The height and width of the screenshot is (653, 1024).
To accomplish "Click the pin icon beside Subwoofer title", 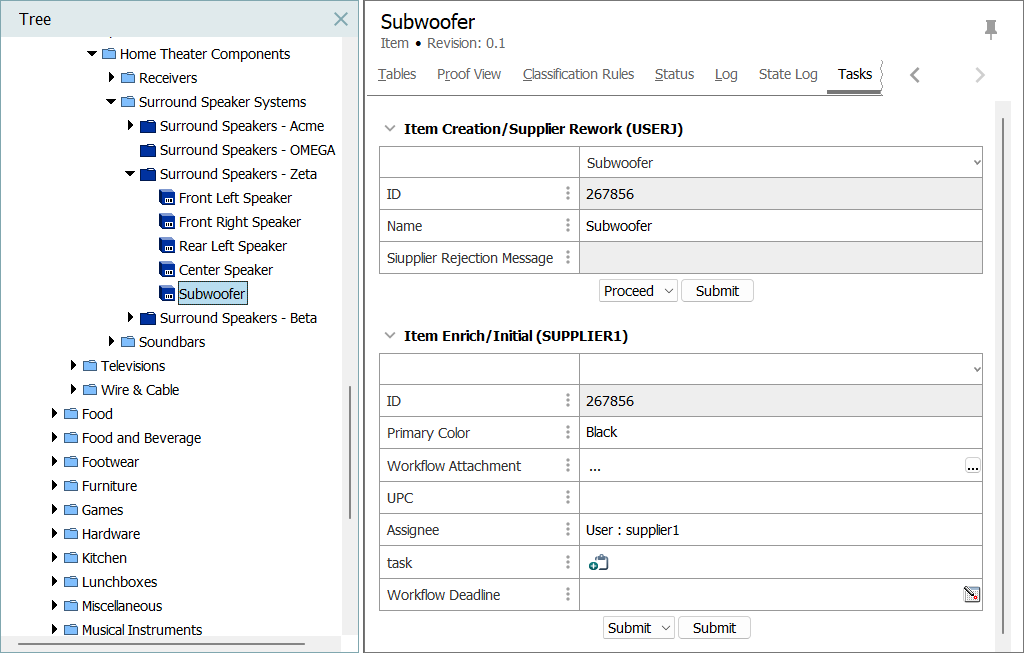I will pos(990,30).
